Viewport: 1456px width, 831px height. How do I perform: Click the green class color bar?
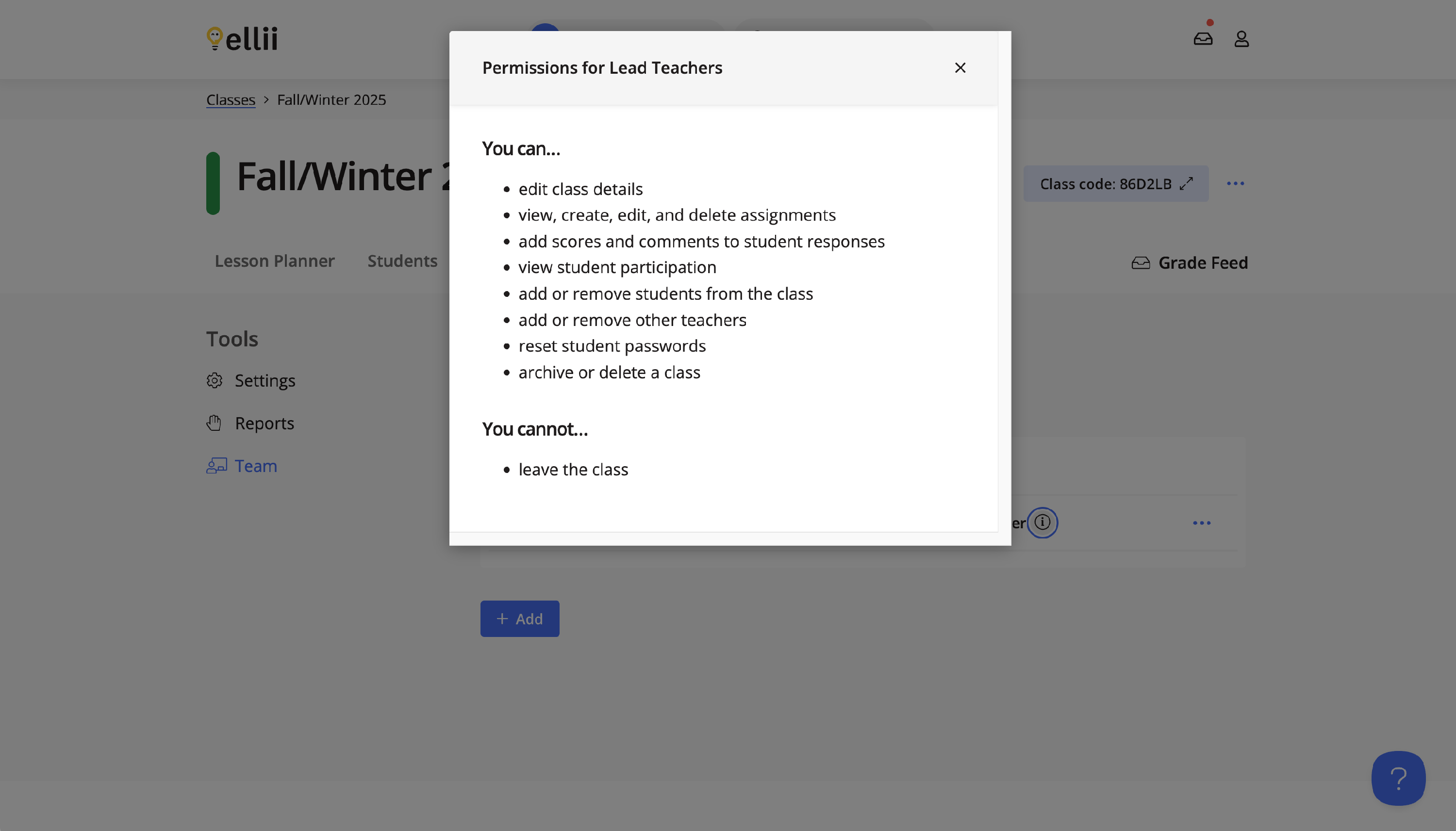213,183
